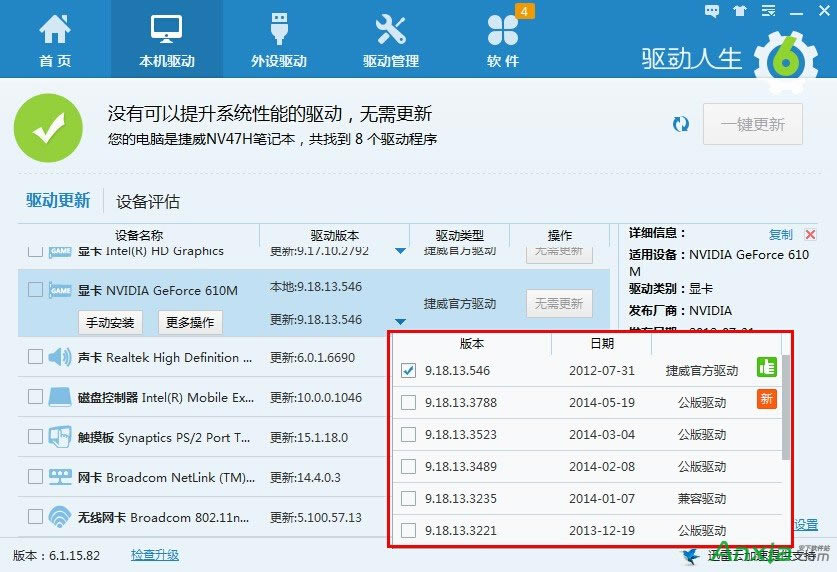The height and width of the screenshot is (572, 837).
Task: Open the feedback chat bubble icon
Action: point(712,11)
